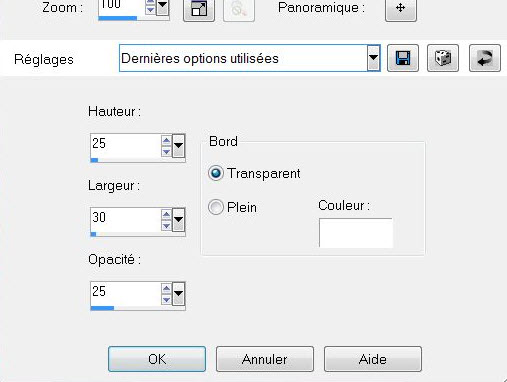Open help with the Aide button
The height and width of the screenshot is (382, 507).
point(373,359)
